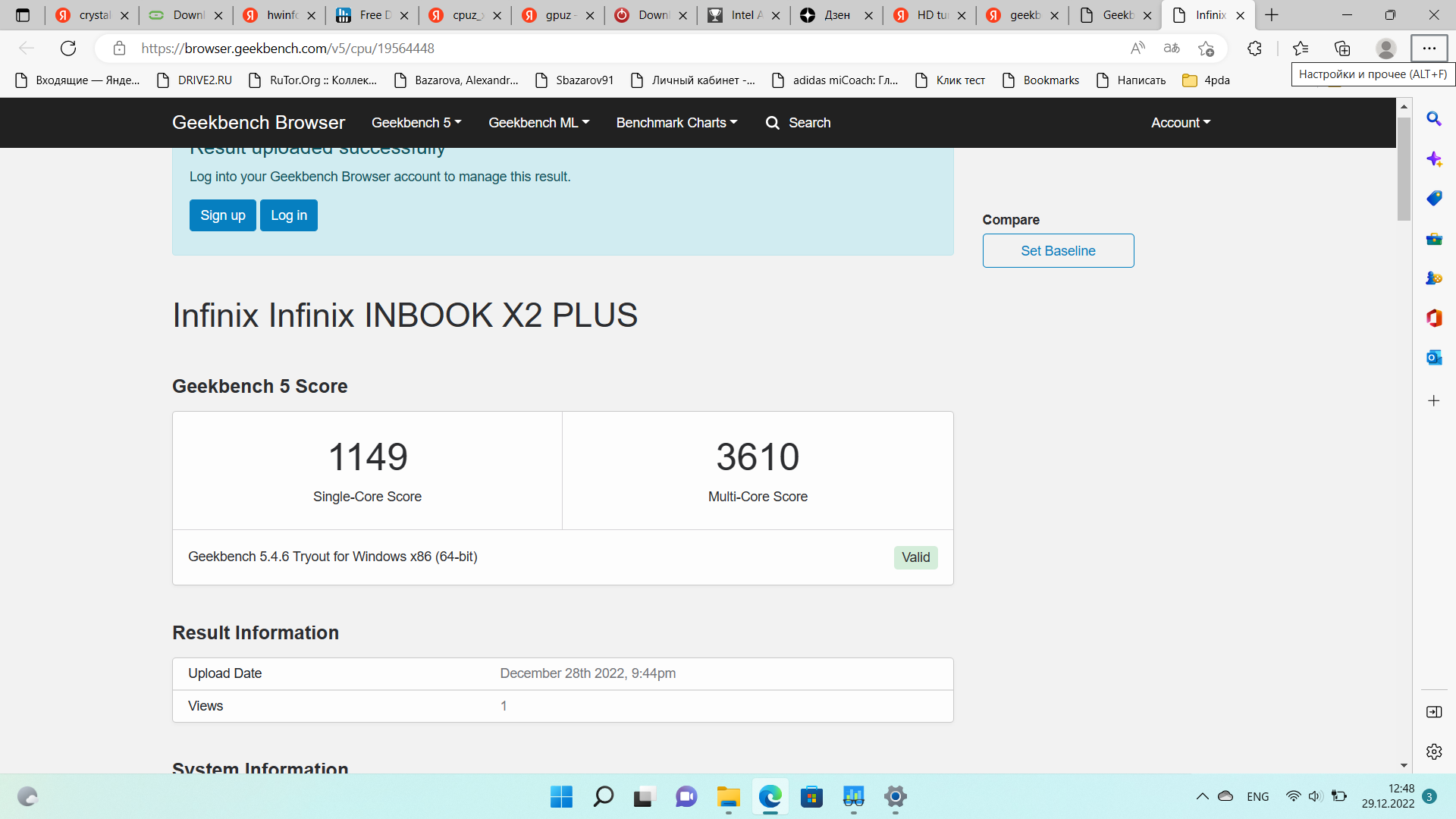
Task: Click the back navigation arrow
Action: (27, 49)
